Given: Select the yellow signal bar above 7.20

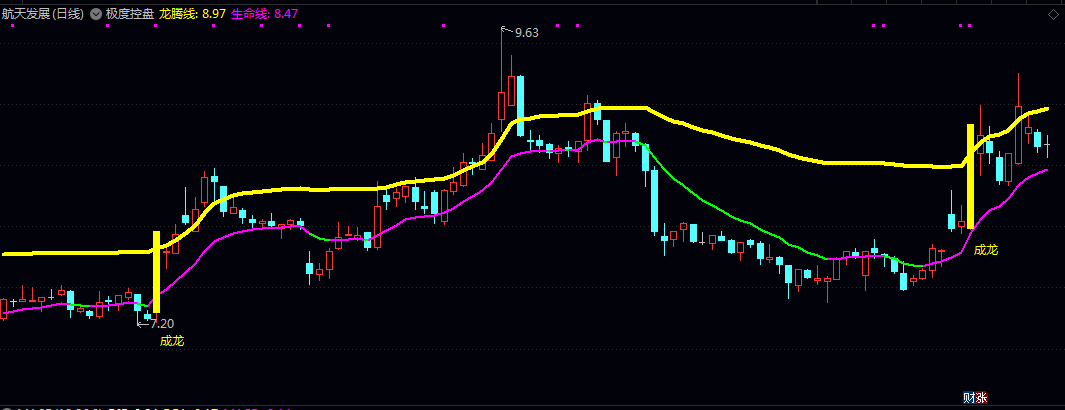Looking at the screenshot, I should pos(156,272).
